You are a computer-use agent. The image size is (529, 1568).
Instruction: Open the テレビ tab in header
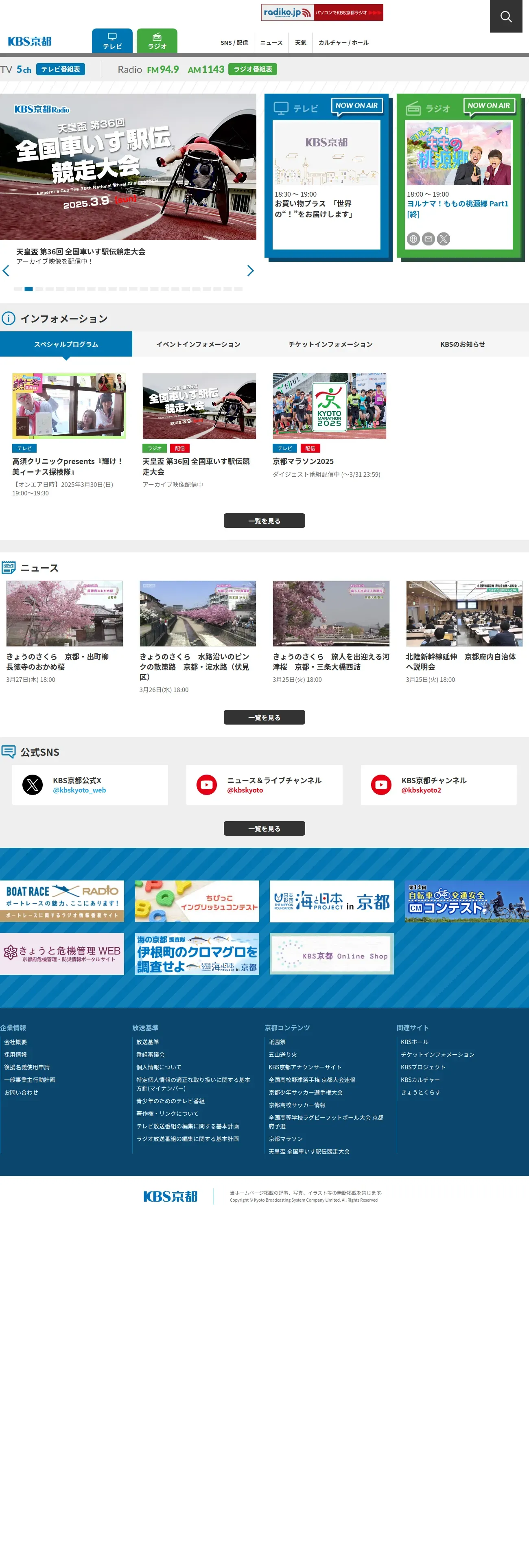(112, 41)
